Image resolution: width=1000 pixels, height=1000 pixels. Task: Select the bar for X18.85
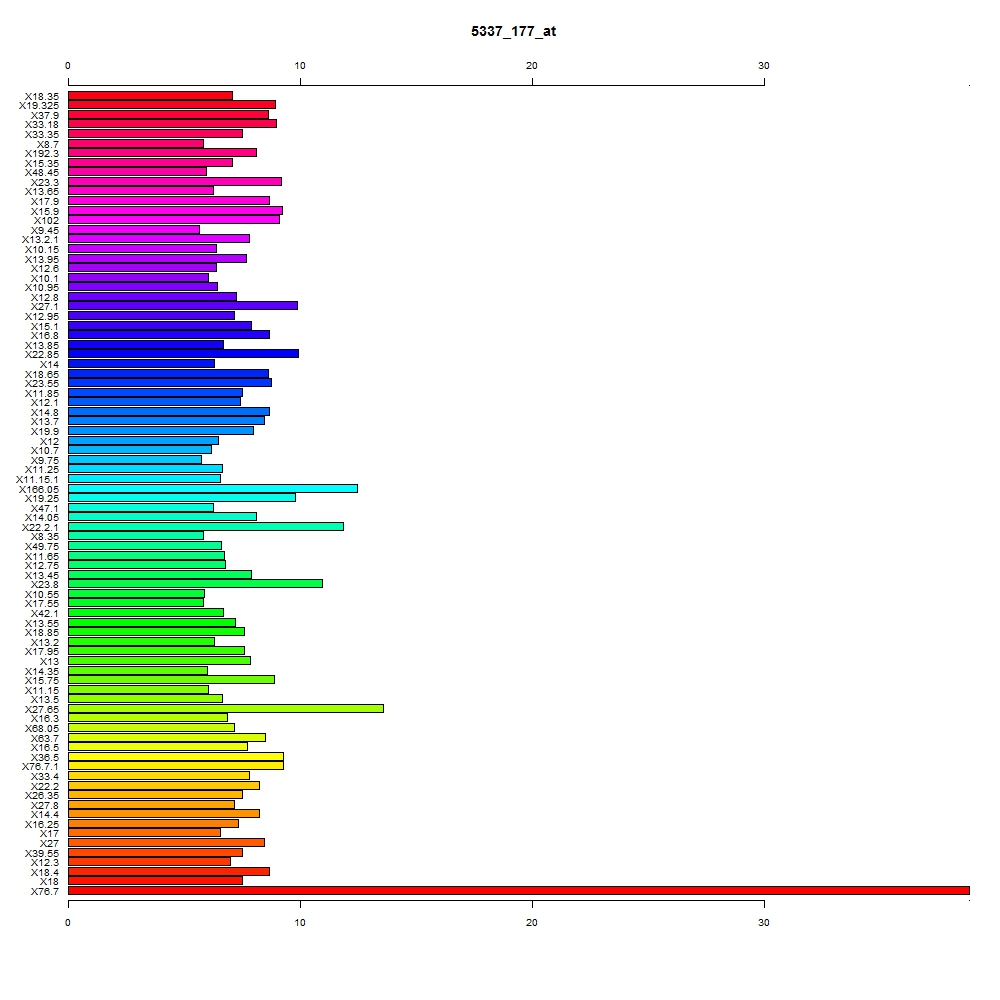pos(156,631)
